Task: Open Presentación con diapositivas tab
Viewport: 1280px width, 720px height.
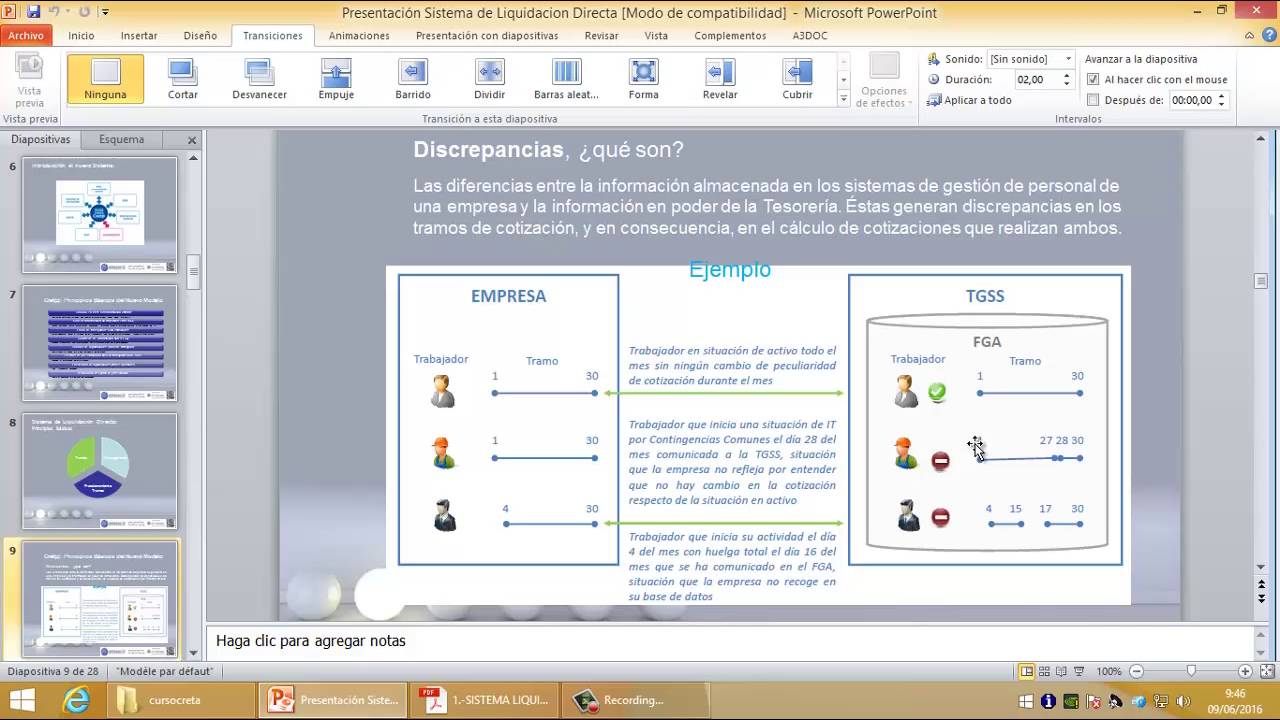Action: (487, 35)
